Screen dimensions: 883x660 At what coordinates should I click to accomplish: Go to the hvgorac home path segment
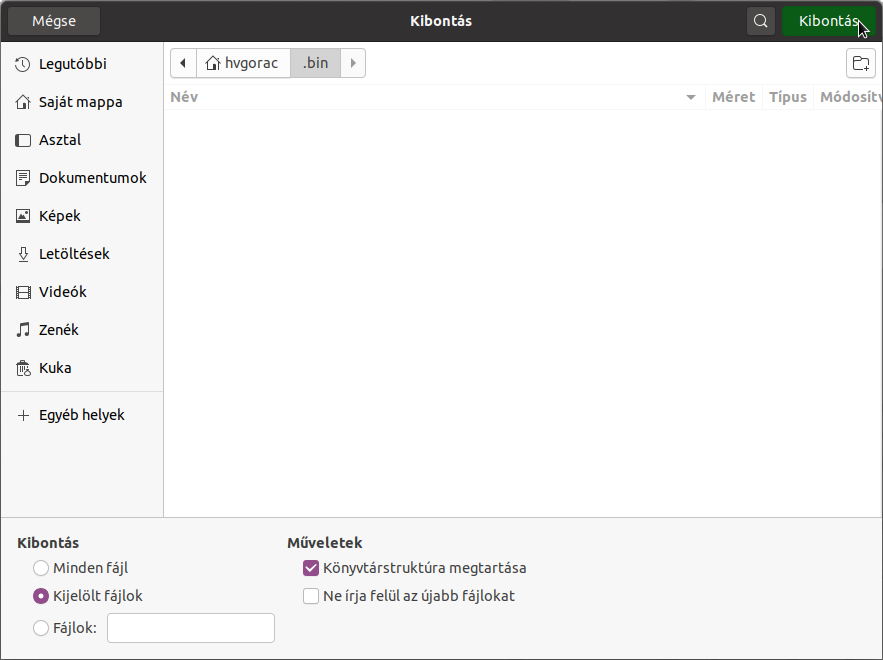coord(243,63)
